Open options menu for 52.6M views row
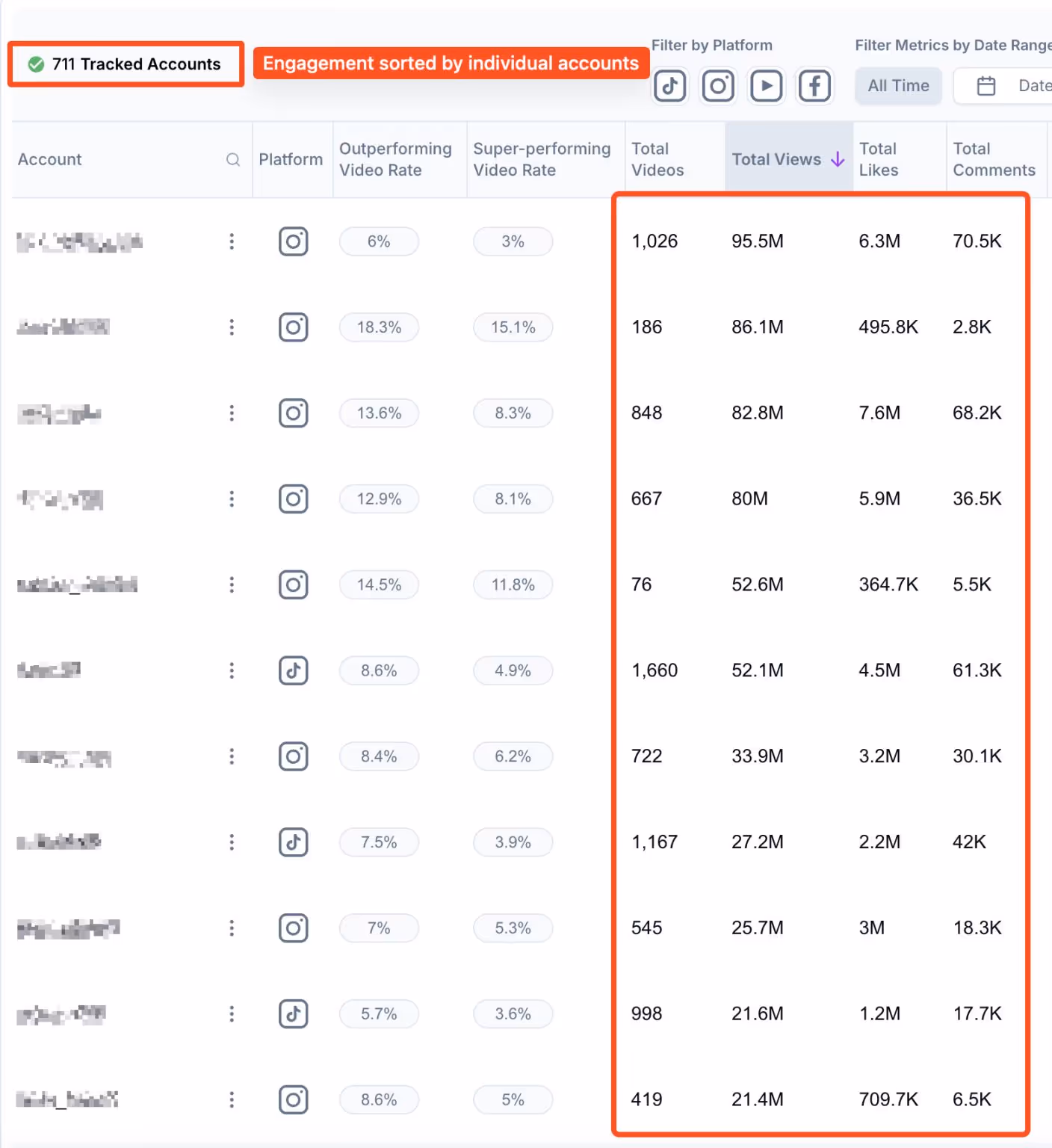This screenshot has width=1052, height=1148. point(232,584)
